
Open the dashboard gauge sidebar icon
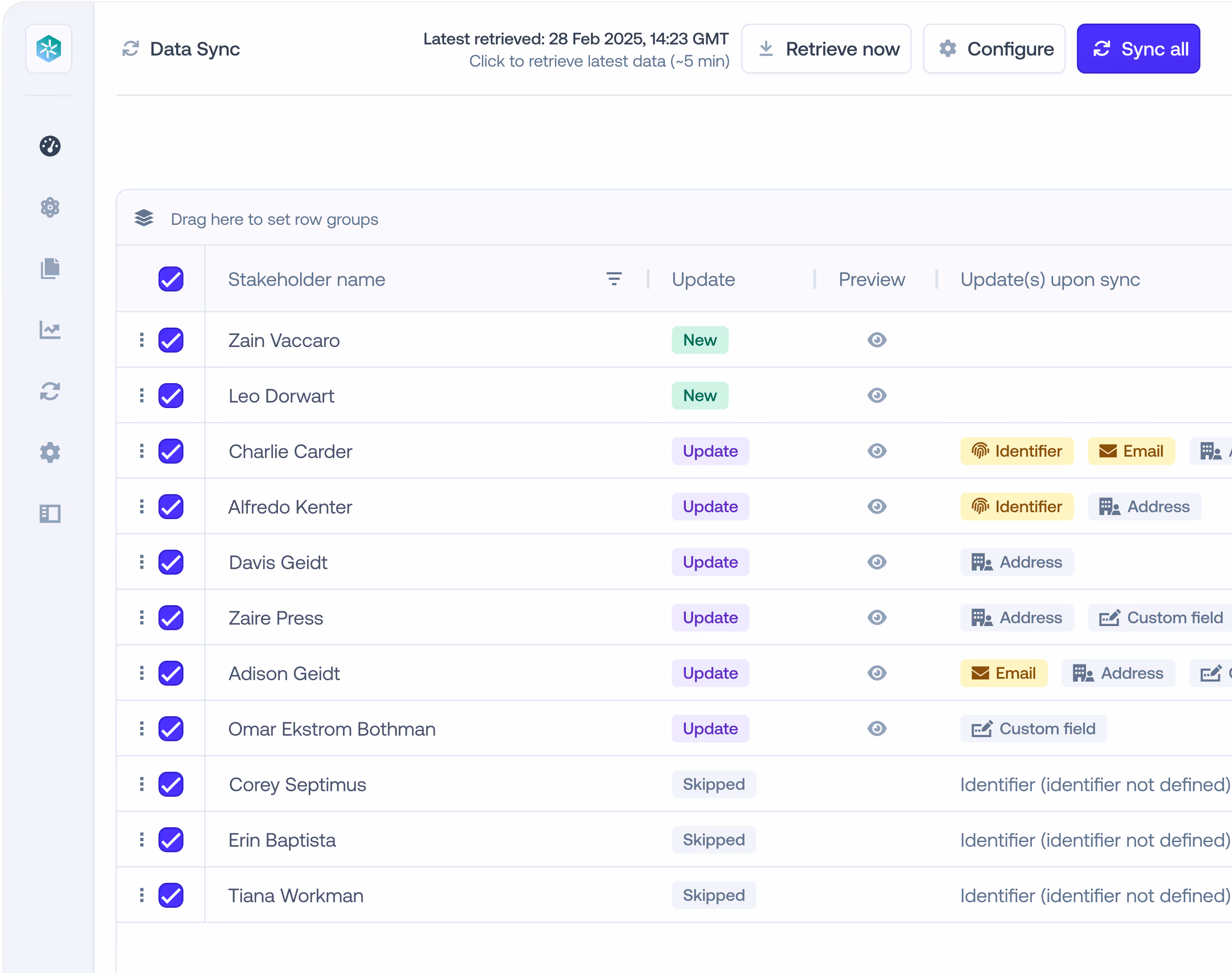50,146
